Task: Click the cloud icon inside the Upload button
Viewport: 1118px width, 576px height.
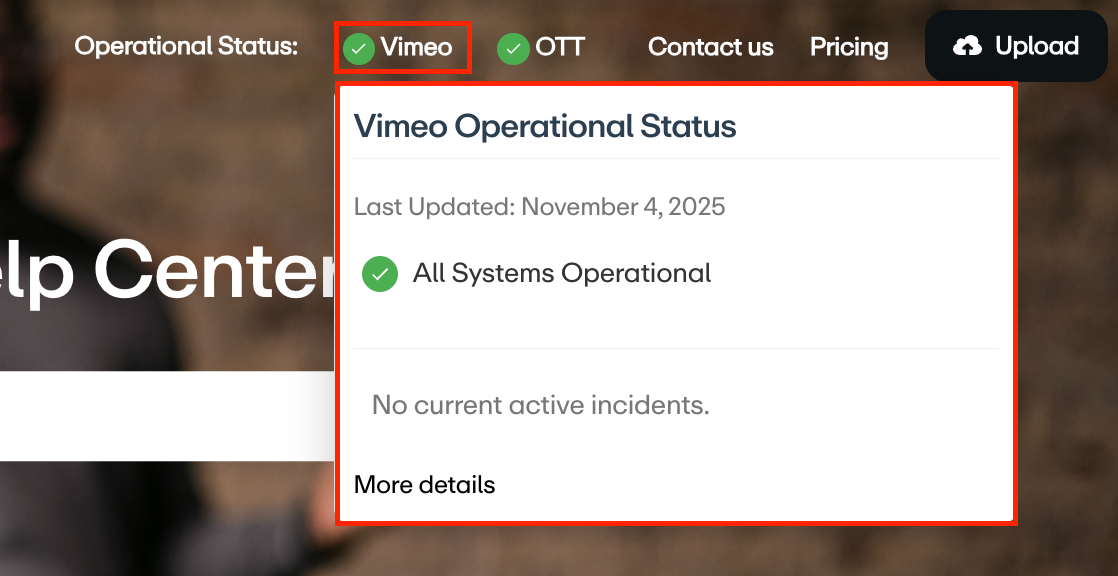Action: [968, 45]
